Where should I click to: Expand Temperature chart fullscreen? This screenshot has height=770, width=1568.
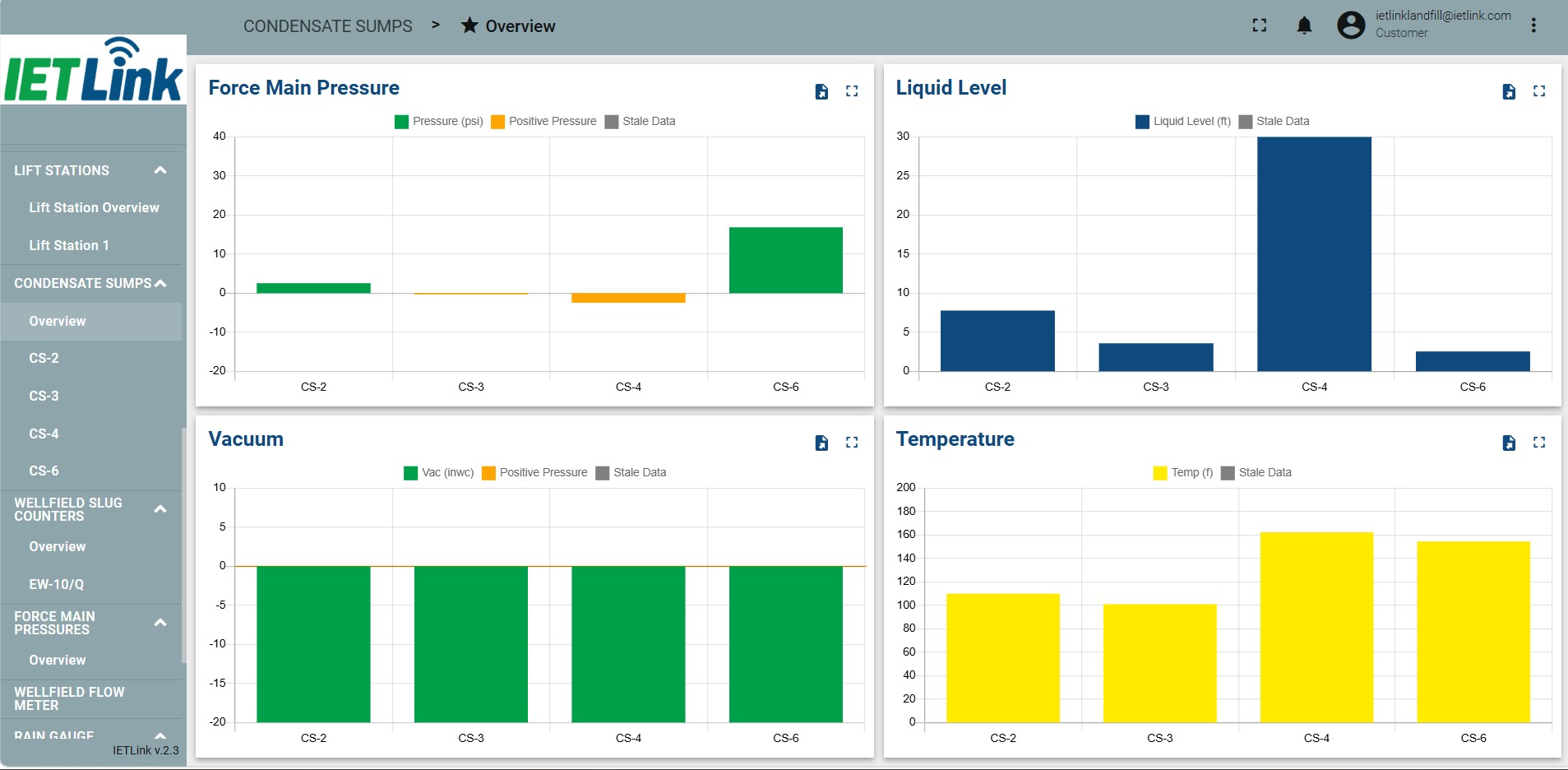[x=1539, y=443]
